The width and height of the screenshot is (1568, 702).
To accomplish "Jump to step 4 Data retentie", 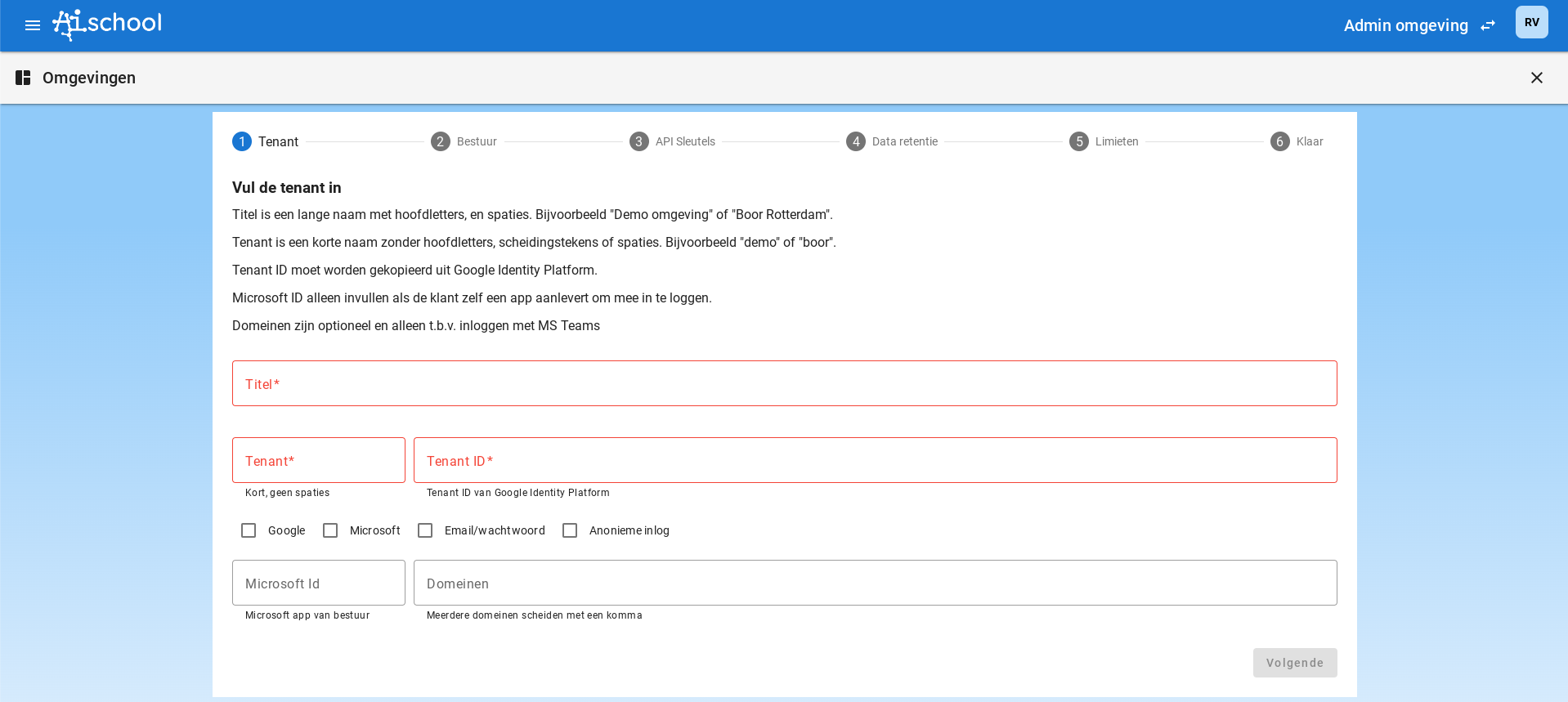I will click(892, 141).
